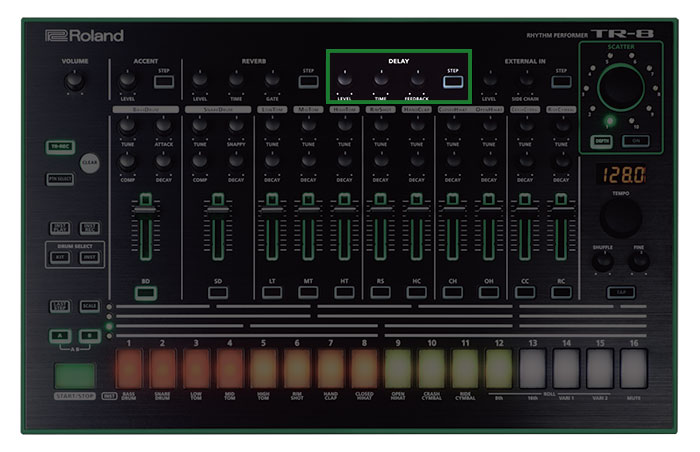
Task: Select variation A button
Action: coord(60,336)
